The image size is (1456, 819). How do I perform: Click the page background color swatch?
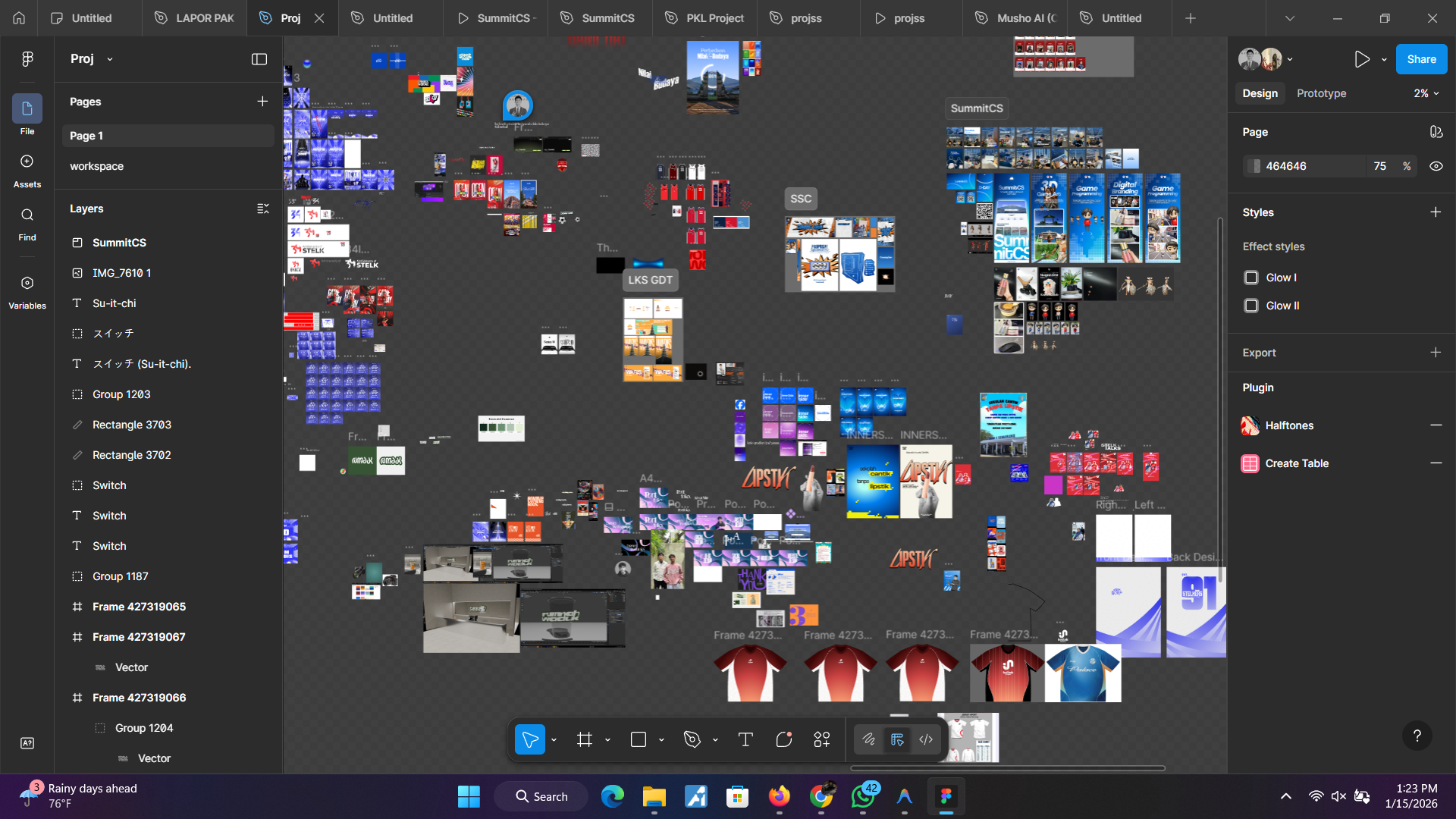(x=1253, y=166)
